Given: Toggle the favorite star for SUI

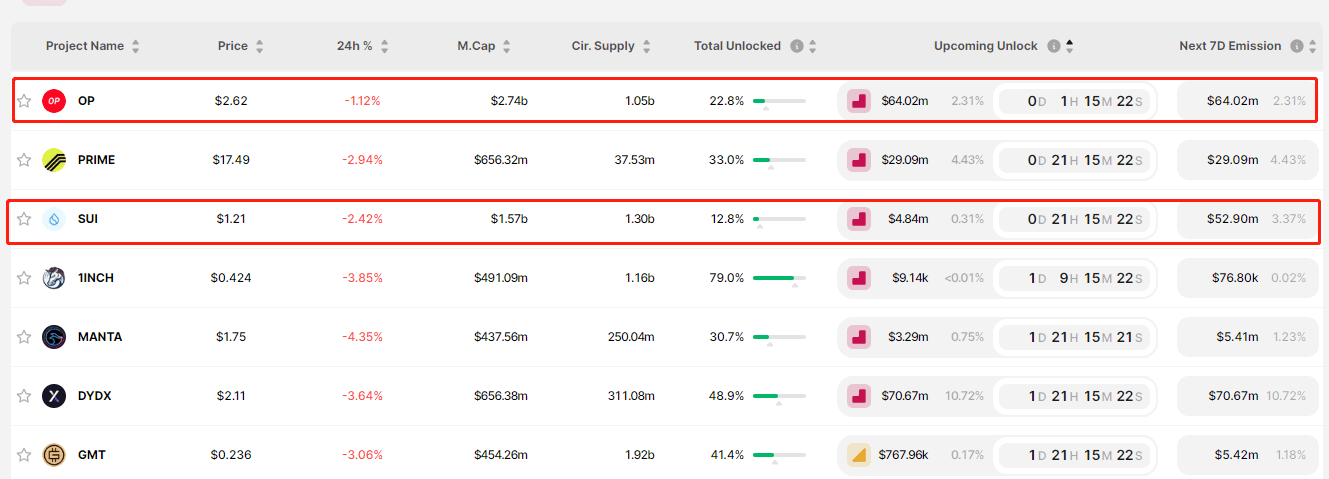Looking at the screenshot, I should (24, 219).
